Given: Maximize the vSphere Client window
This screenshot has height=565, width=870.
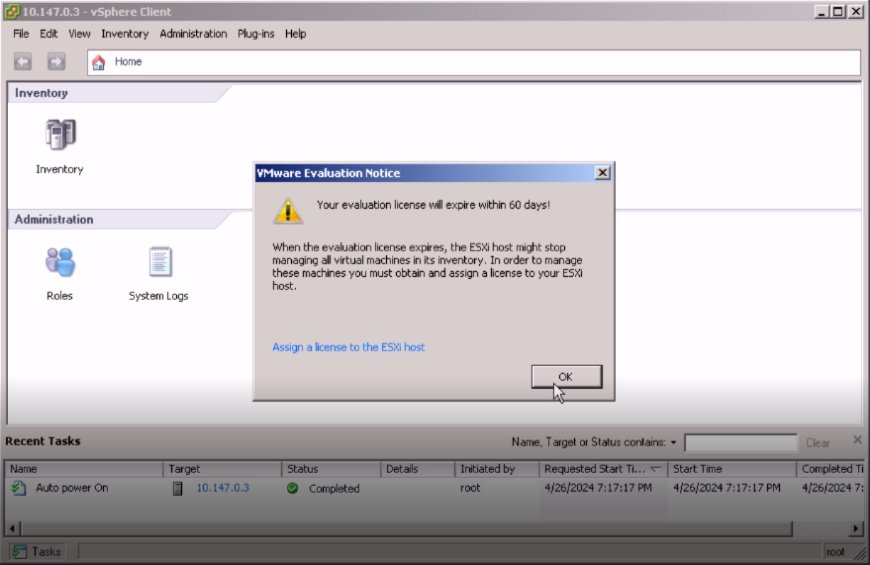Looking at the screenshot, I should coord(838,11).
